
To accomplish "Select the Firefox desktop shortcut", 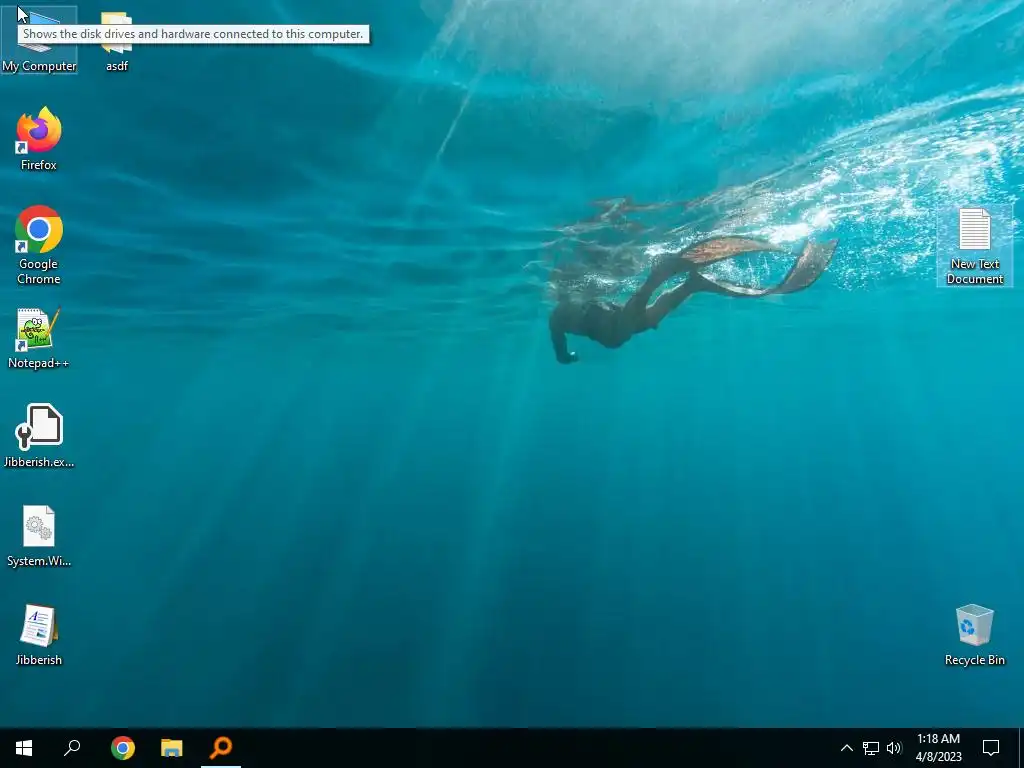I will (39, 138).
